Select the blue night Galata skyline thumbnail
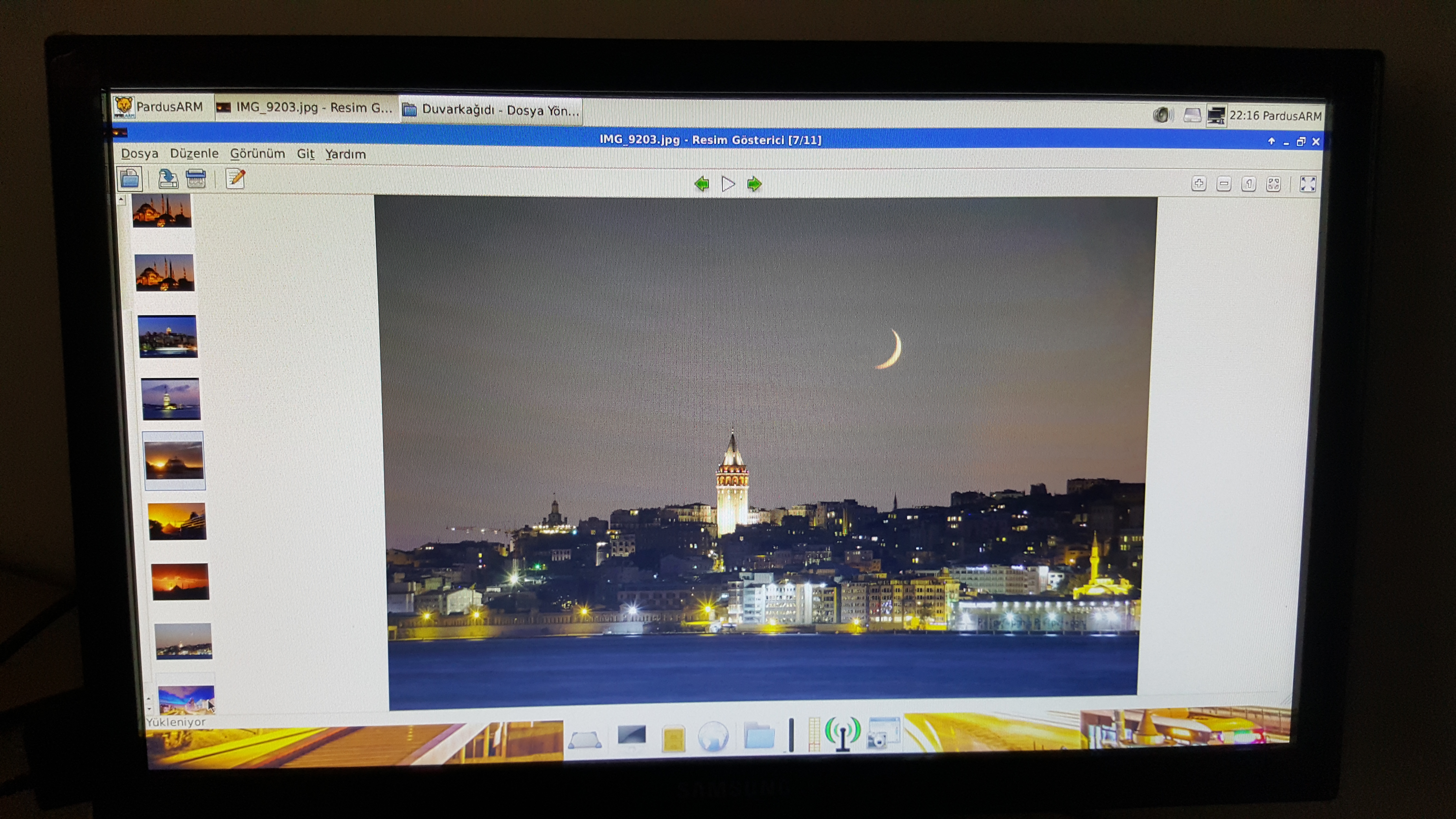Viewport: 1456px width, 819px height. tap(168, 336)
